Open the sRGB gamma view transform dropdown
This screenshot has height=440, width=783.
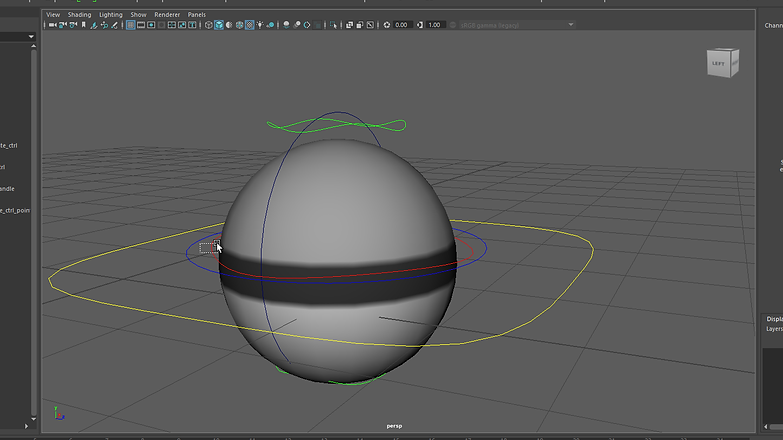tap(517, 25)
